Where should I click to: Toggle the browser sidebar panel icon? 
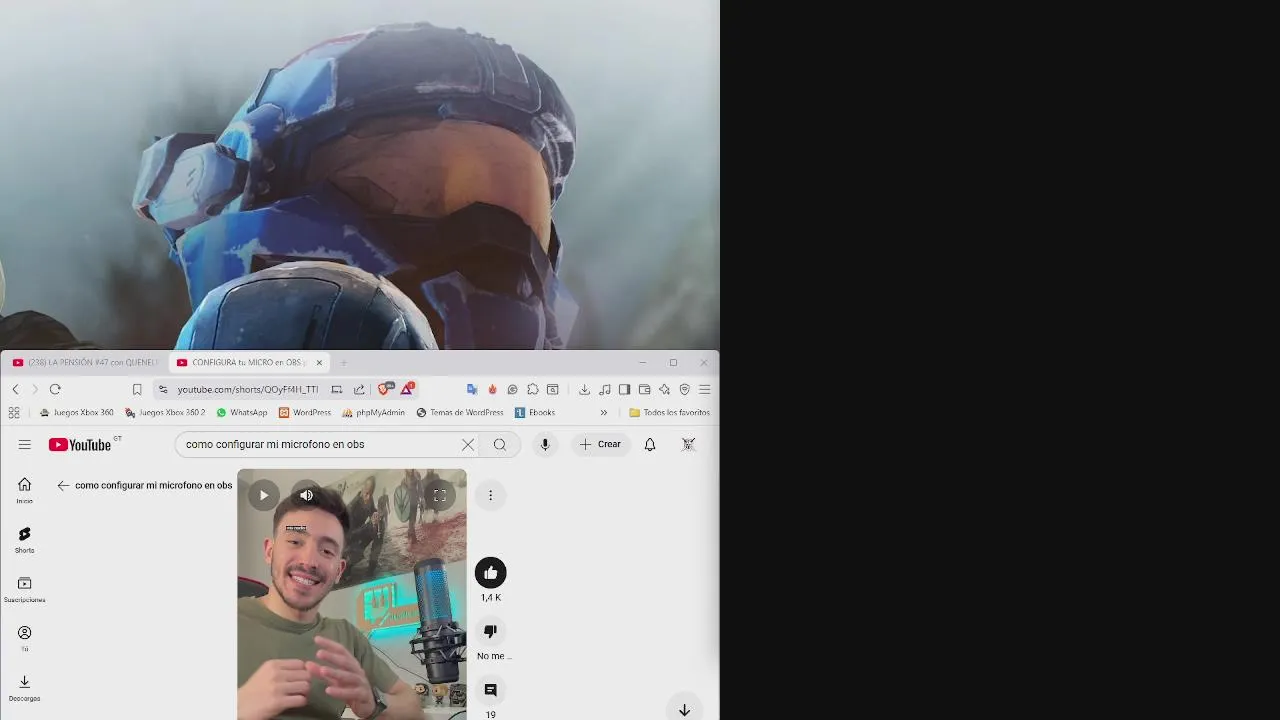(624, 389)
